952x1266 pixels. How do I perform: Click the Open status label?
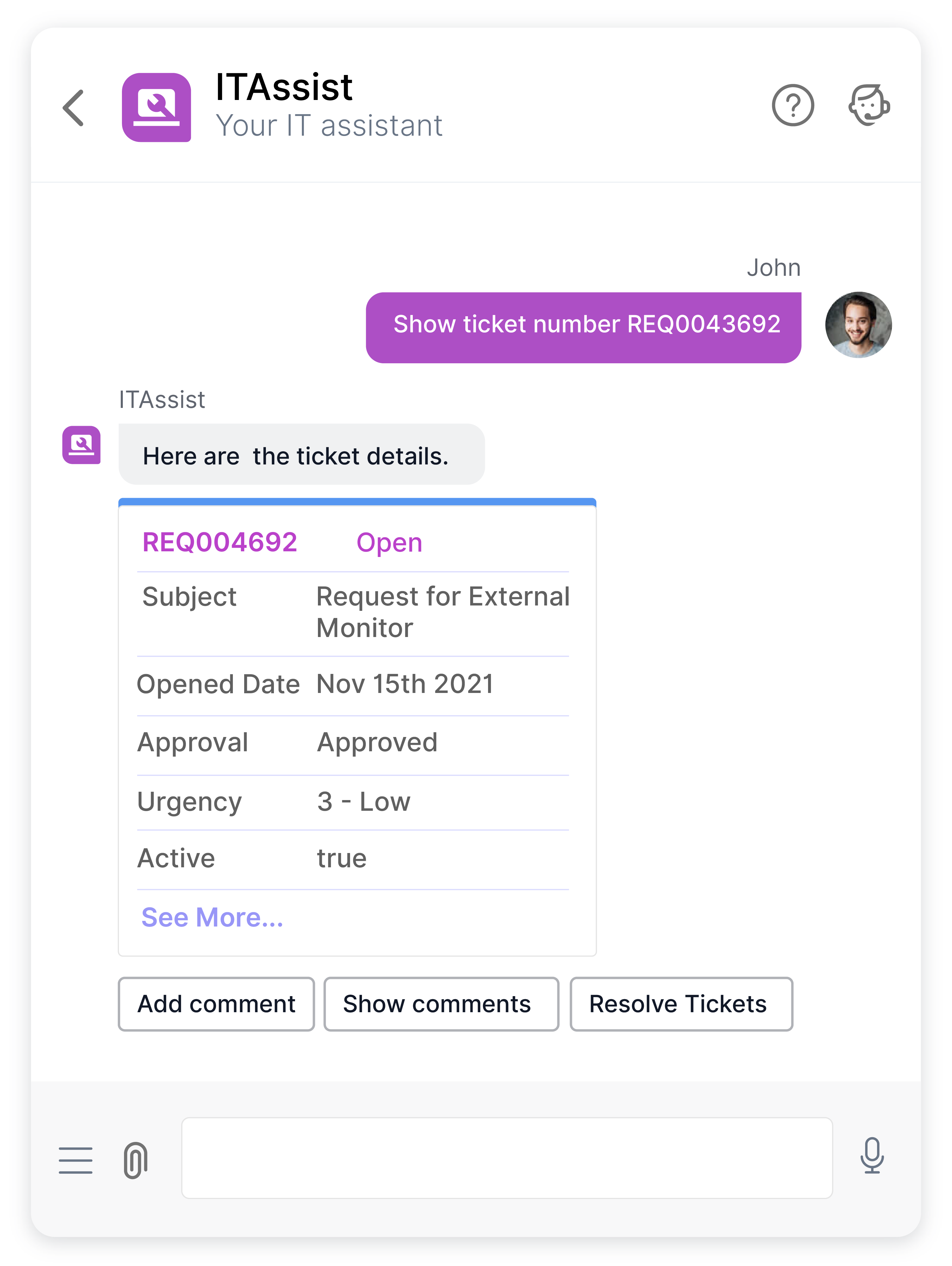click(389, 543)
